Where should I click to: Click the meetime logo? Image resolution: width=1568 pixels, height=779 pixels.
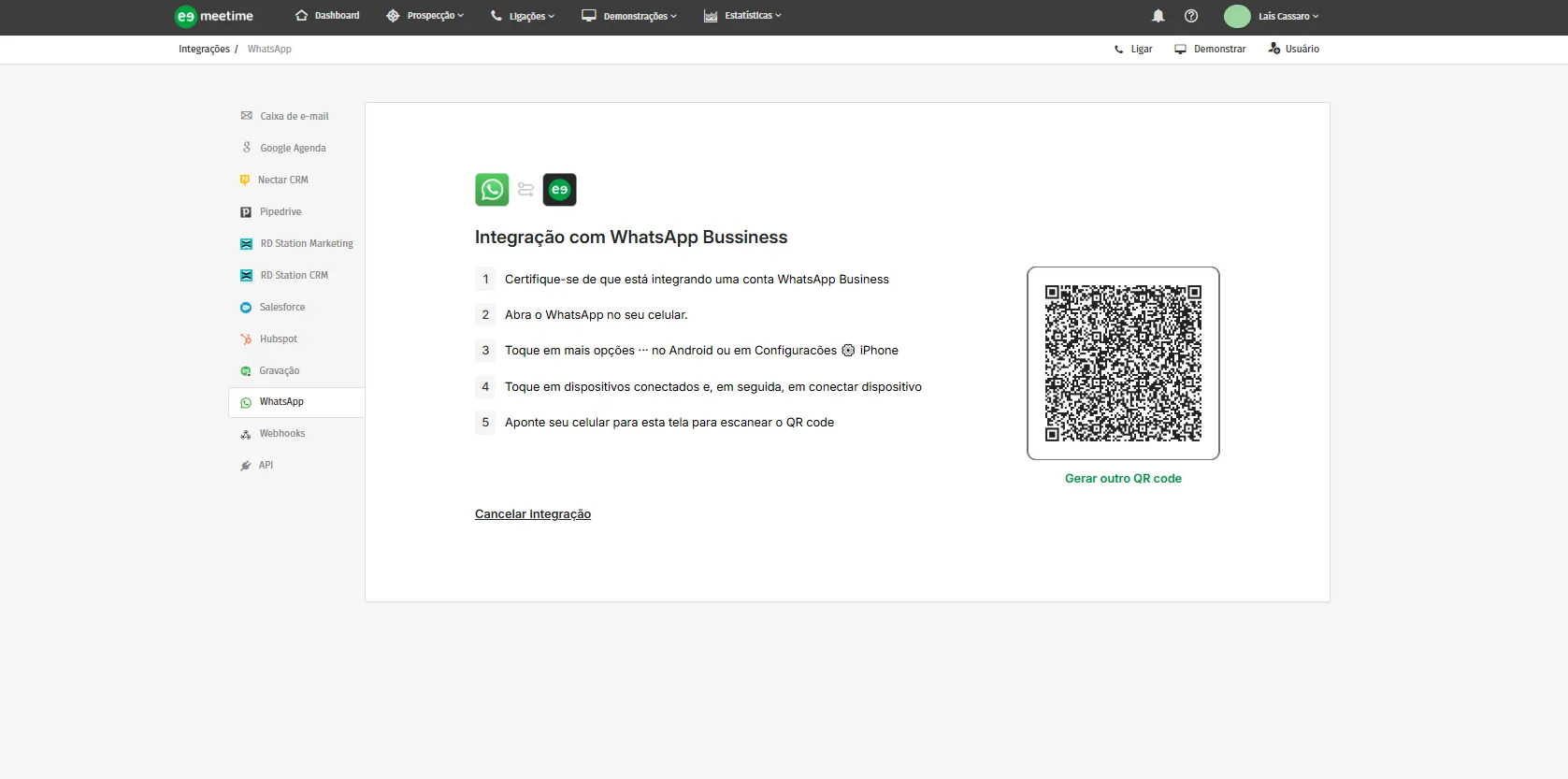click(x=214, y=16)
